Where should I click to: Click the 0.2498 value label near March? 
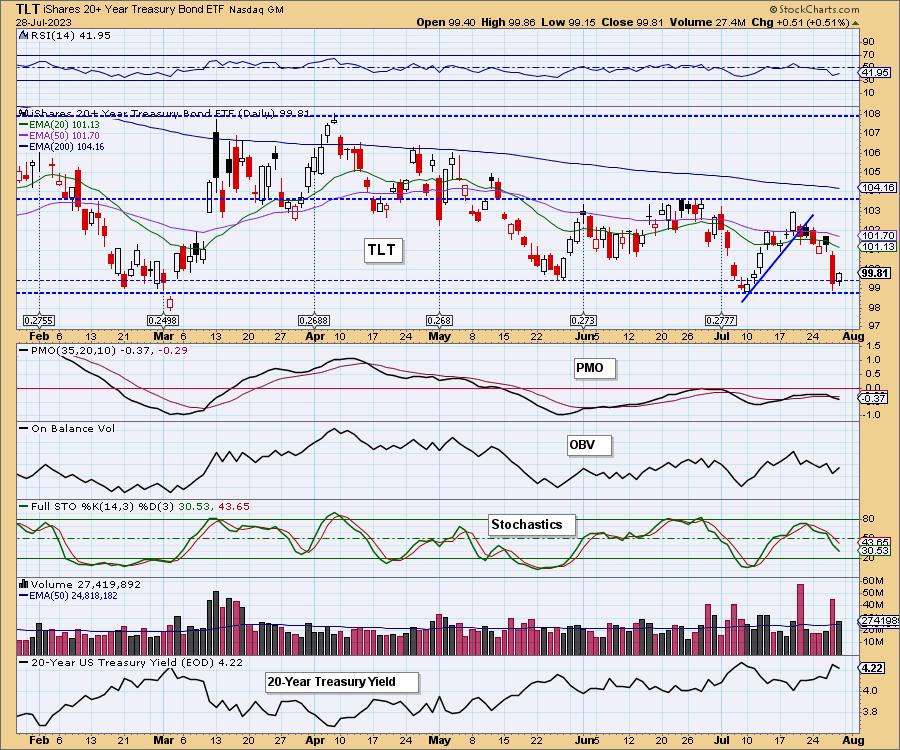click(x=163, y=321)
